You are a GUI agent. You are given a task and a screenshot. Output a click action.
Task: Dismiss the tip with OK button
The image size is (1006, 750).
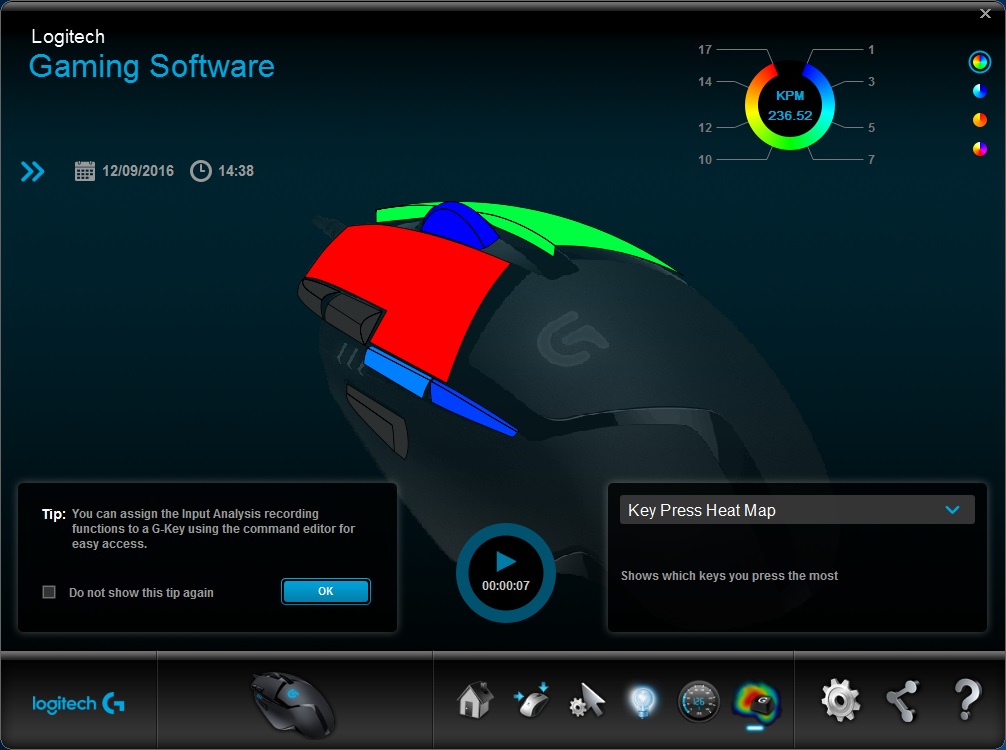pos(326,592)
